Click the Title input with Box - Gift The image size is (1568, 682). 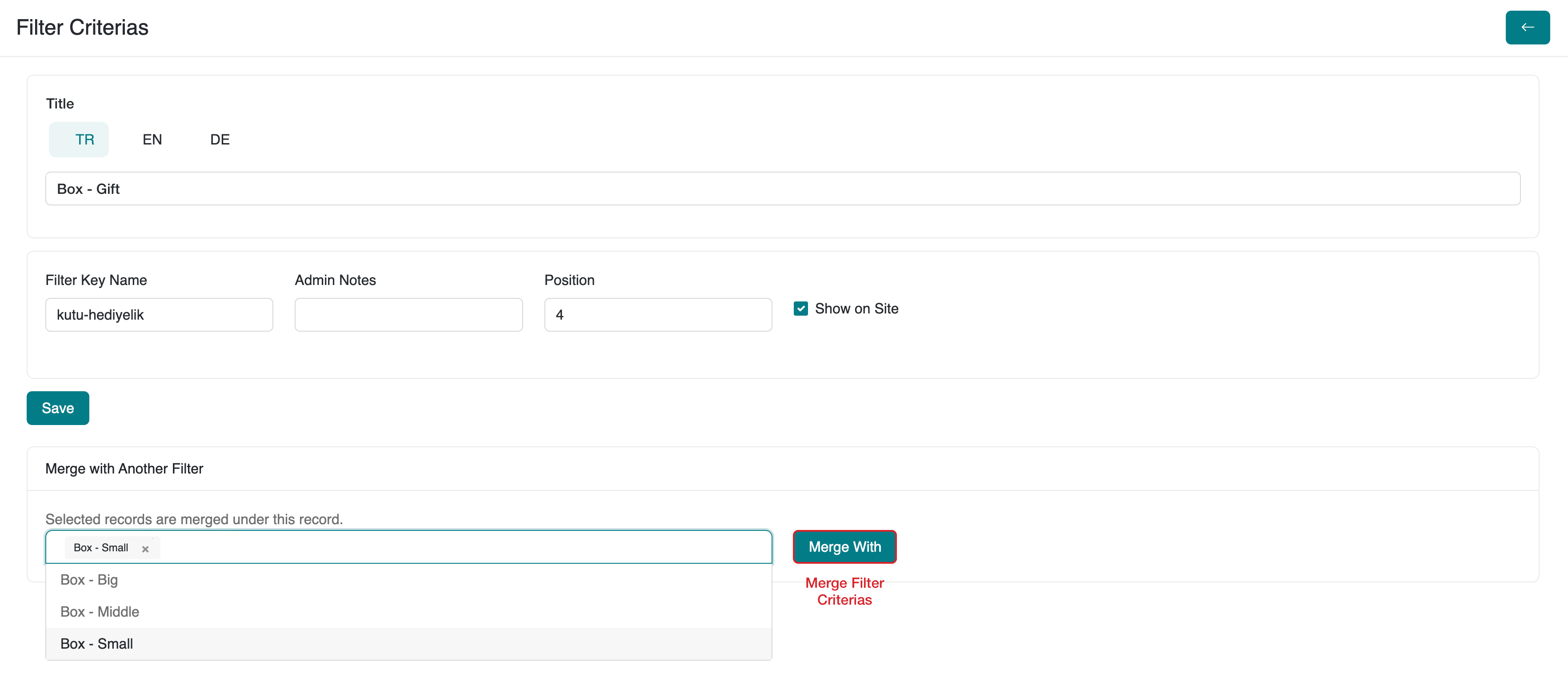point(782,189)
